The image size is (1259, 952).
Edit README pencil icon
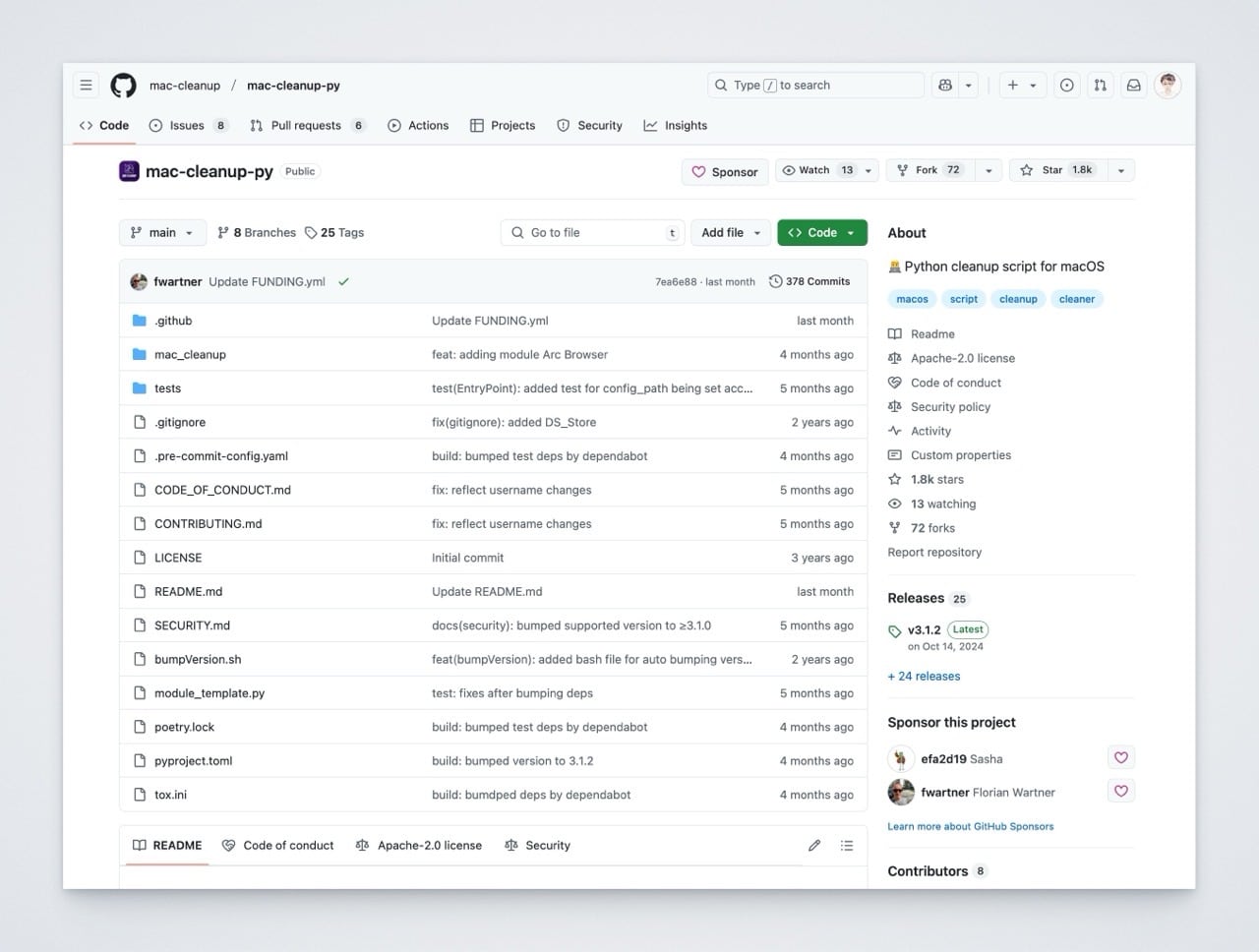click(x=814, y=846)
